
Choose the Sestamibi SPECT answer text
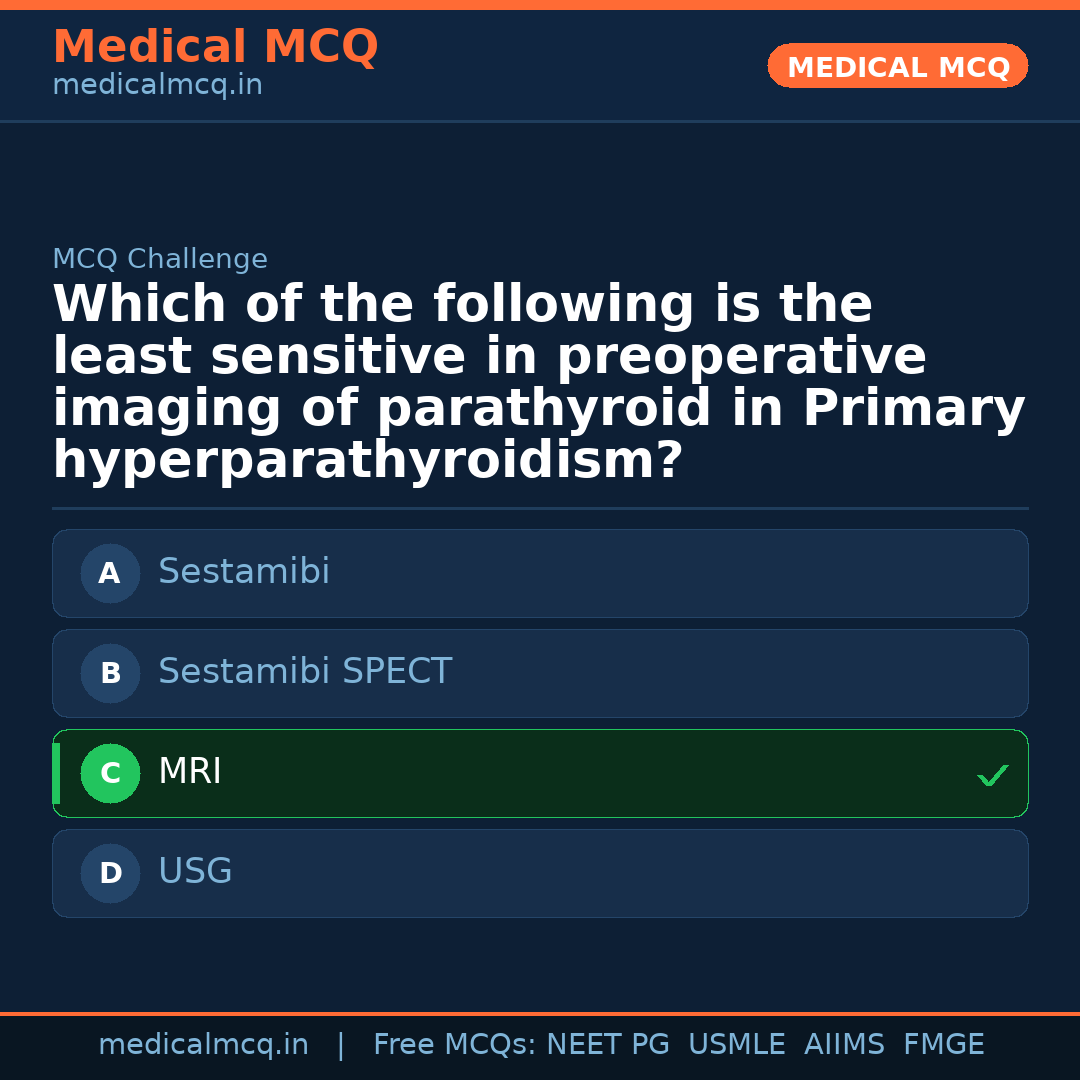(x=305, y=672)
